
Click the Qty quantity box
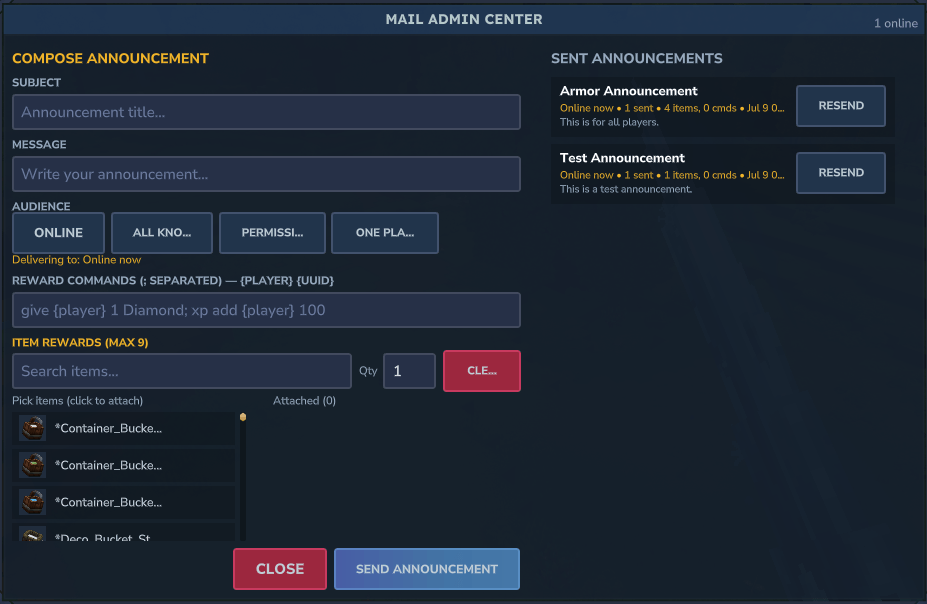(409, 371)
